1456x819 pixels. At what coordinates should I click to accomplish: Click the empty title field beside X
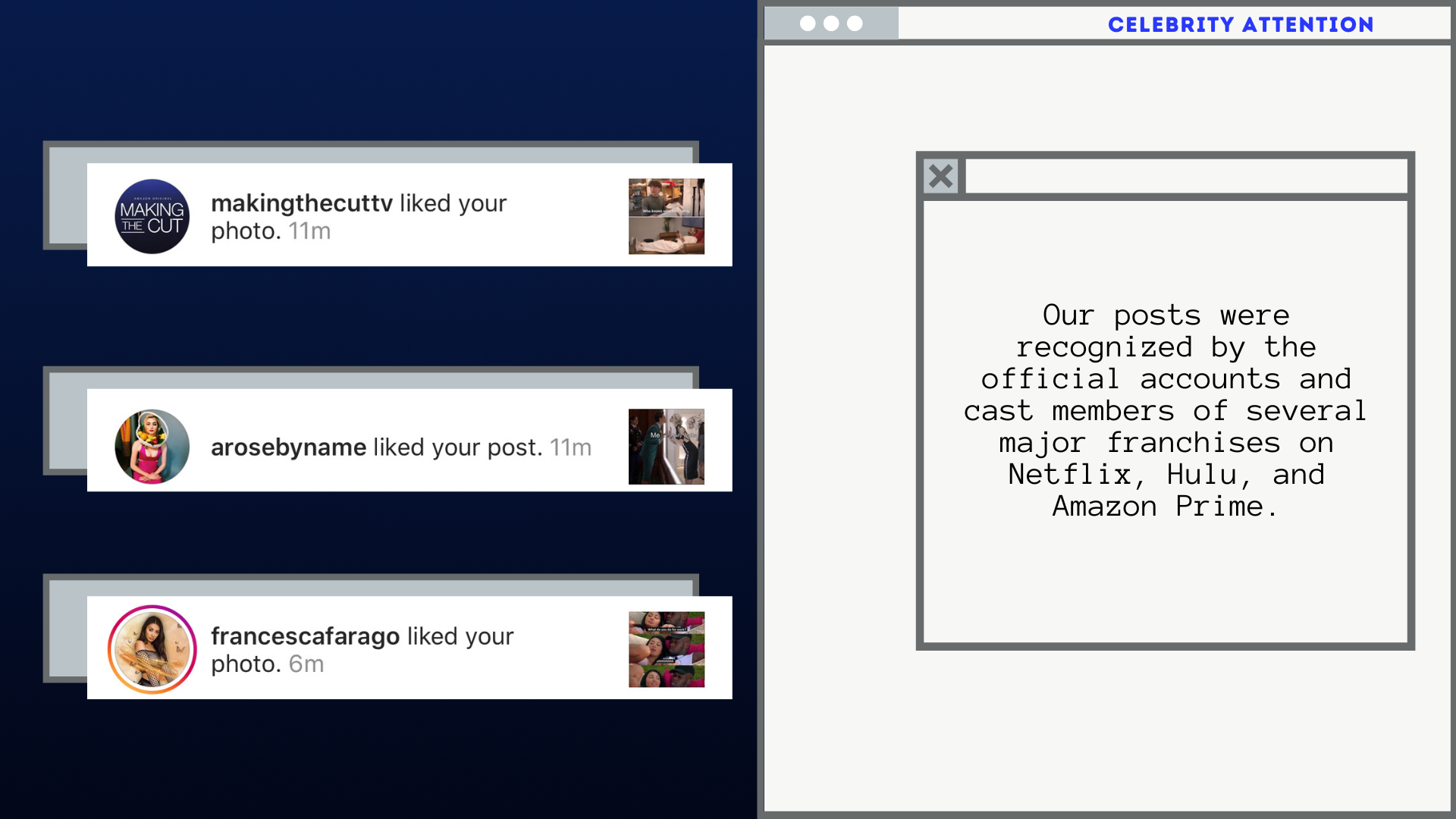pos(1186,177)
